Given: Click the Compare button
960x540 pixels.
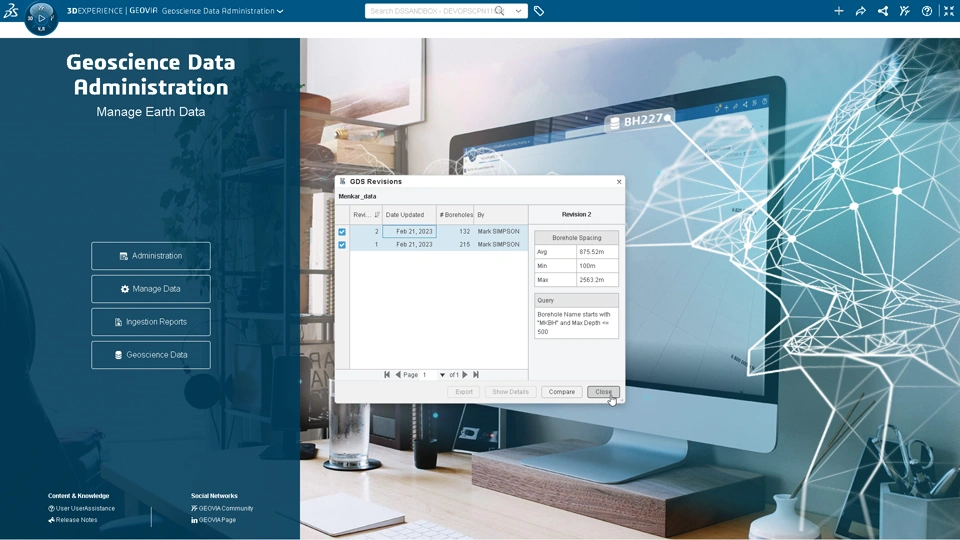Looking at the screenshot, I should click(561, 392).
